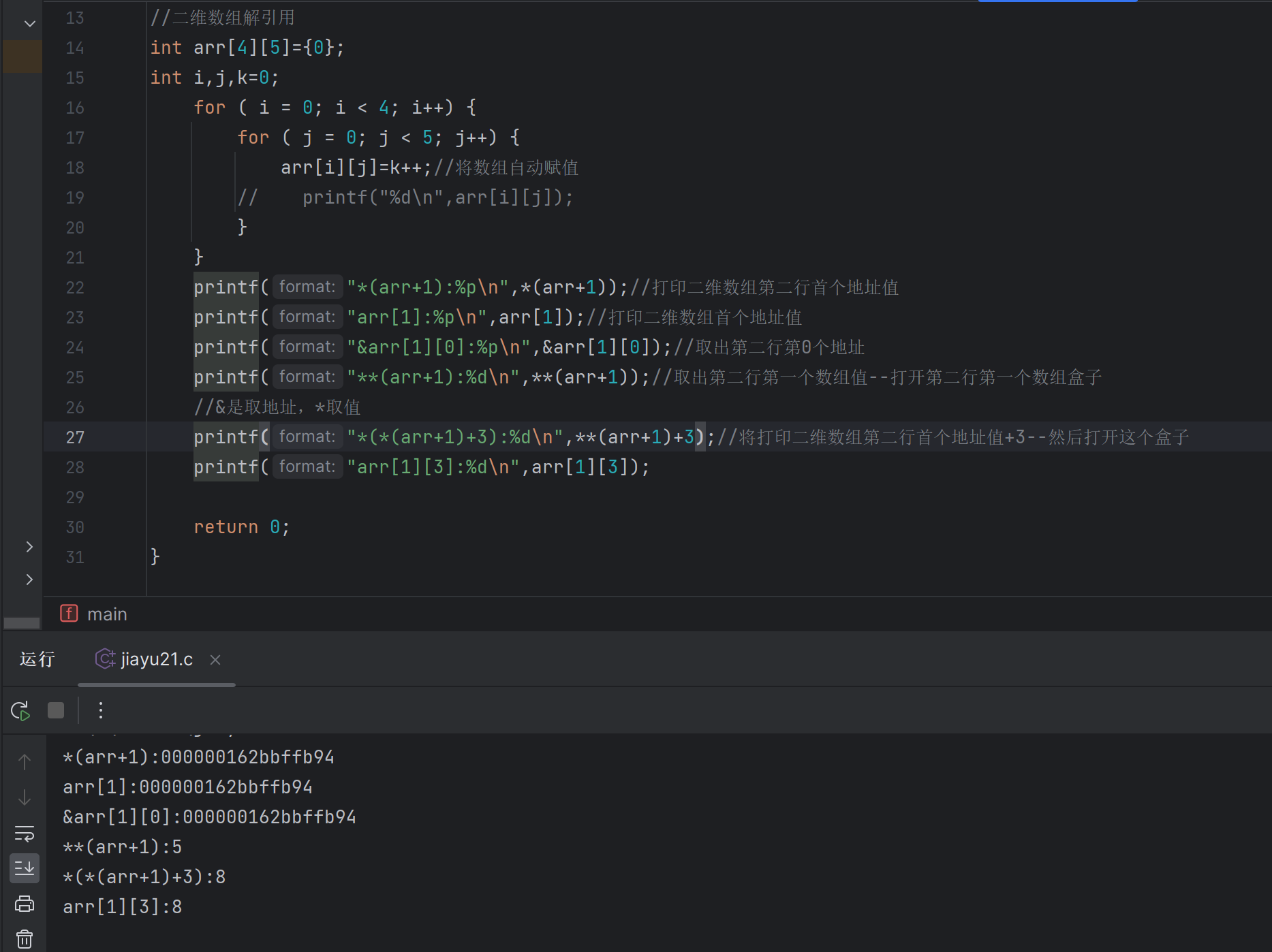Viewport: 1272px width, 952px height.
Task: Click the 'return 0;' statement
Action: coord(243,527)
